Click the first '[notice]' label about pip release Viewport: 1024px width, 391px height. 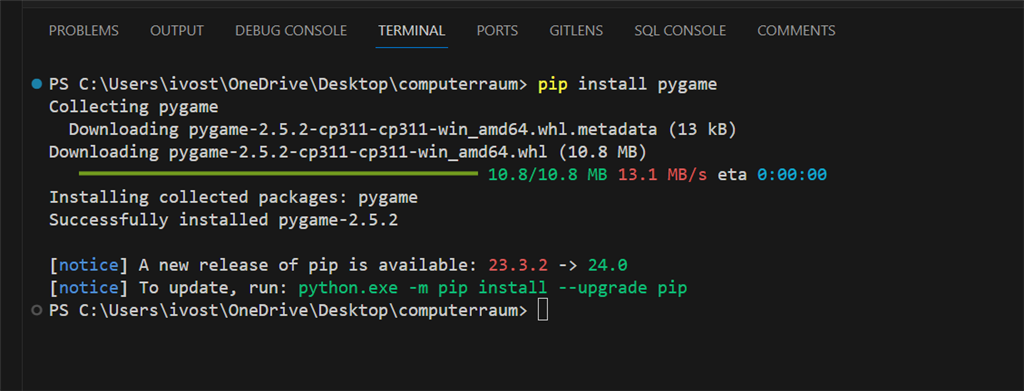click(89, 266)
